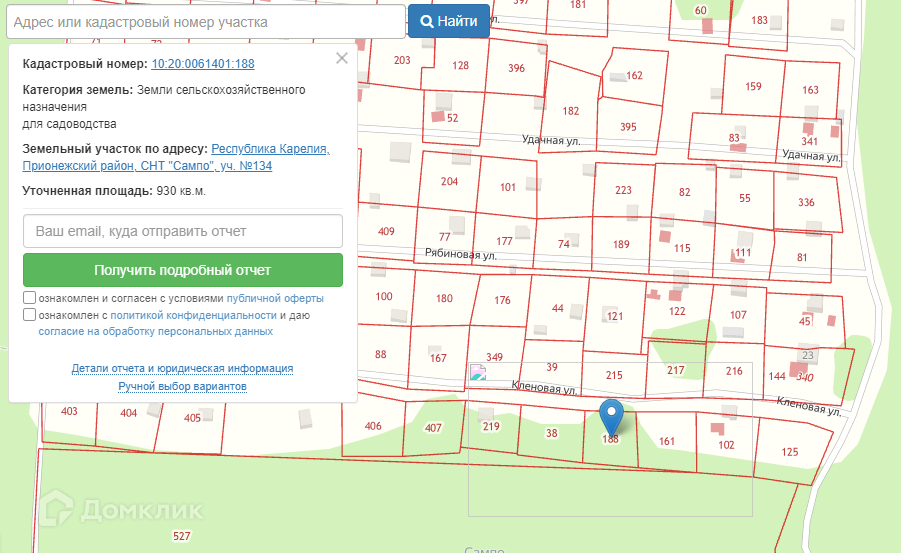
Task: Select parcel 395 on the map
Action: pos(628,127)
